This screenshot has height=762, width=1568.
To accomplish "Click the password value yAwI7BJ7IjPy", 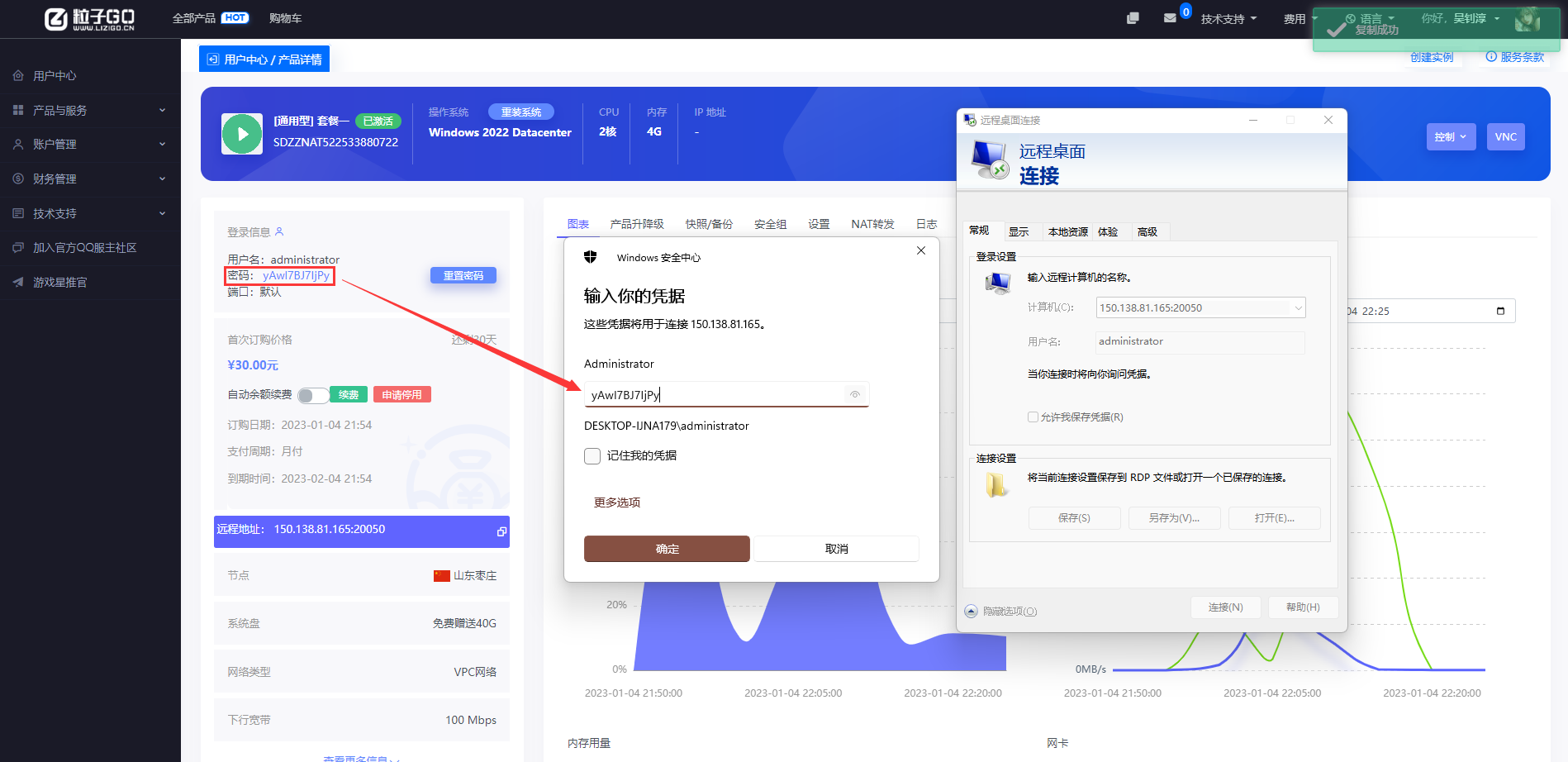I will [296, 275].
